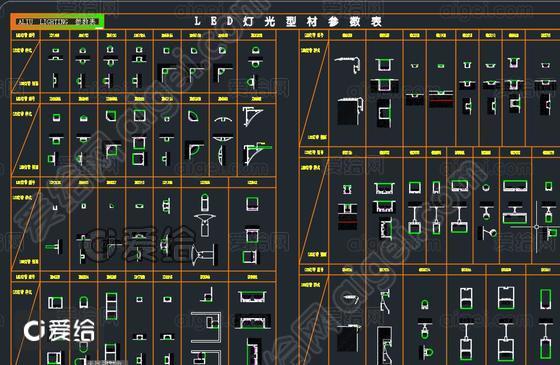
Task: Select the green U-channel profile above black recess
Action: (384, 65)
